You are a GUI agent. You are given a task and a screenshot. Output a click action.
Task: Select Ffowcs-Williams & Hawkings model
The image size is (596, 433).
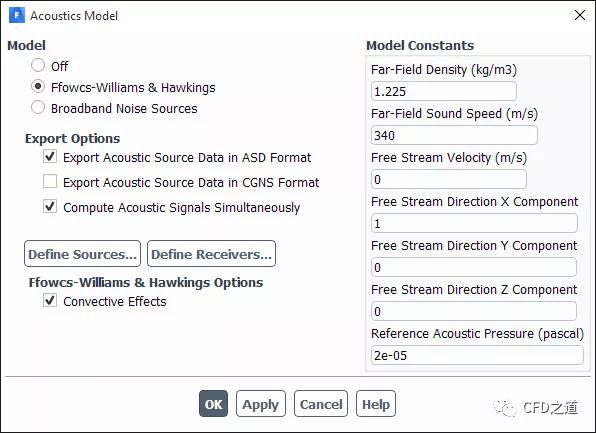[38, 87]
